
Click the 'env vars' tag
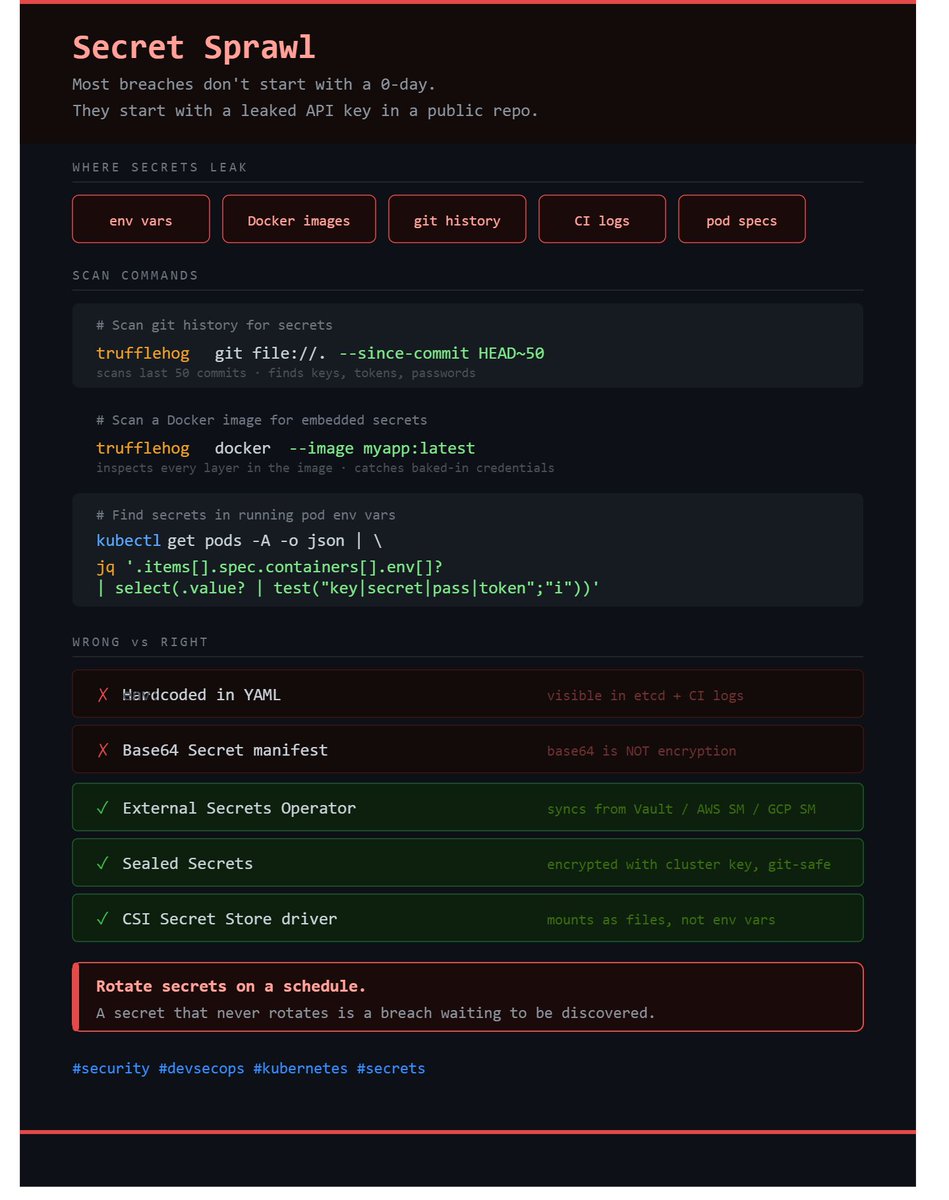click(x=141, y=220)
